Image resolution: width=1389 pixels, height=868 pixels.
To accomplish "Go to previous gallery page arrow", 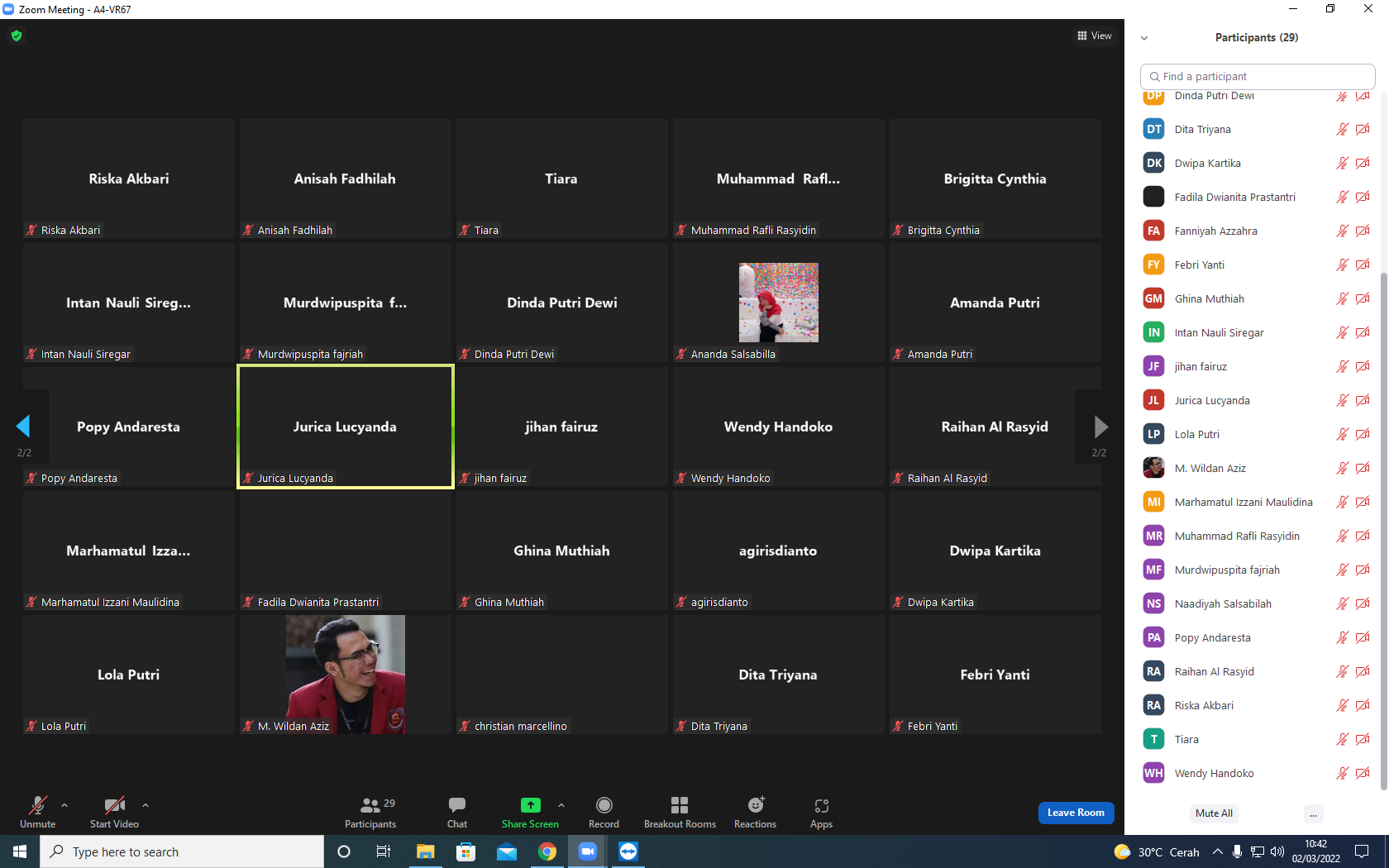I will pos(23,427).
